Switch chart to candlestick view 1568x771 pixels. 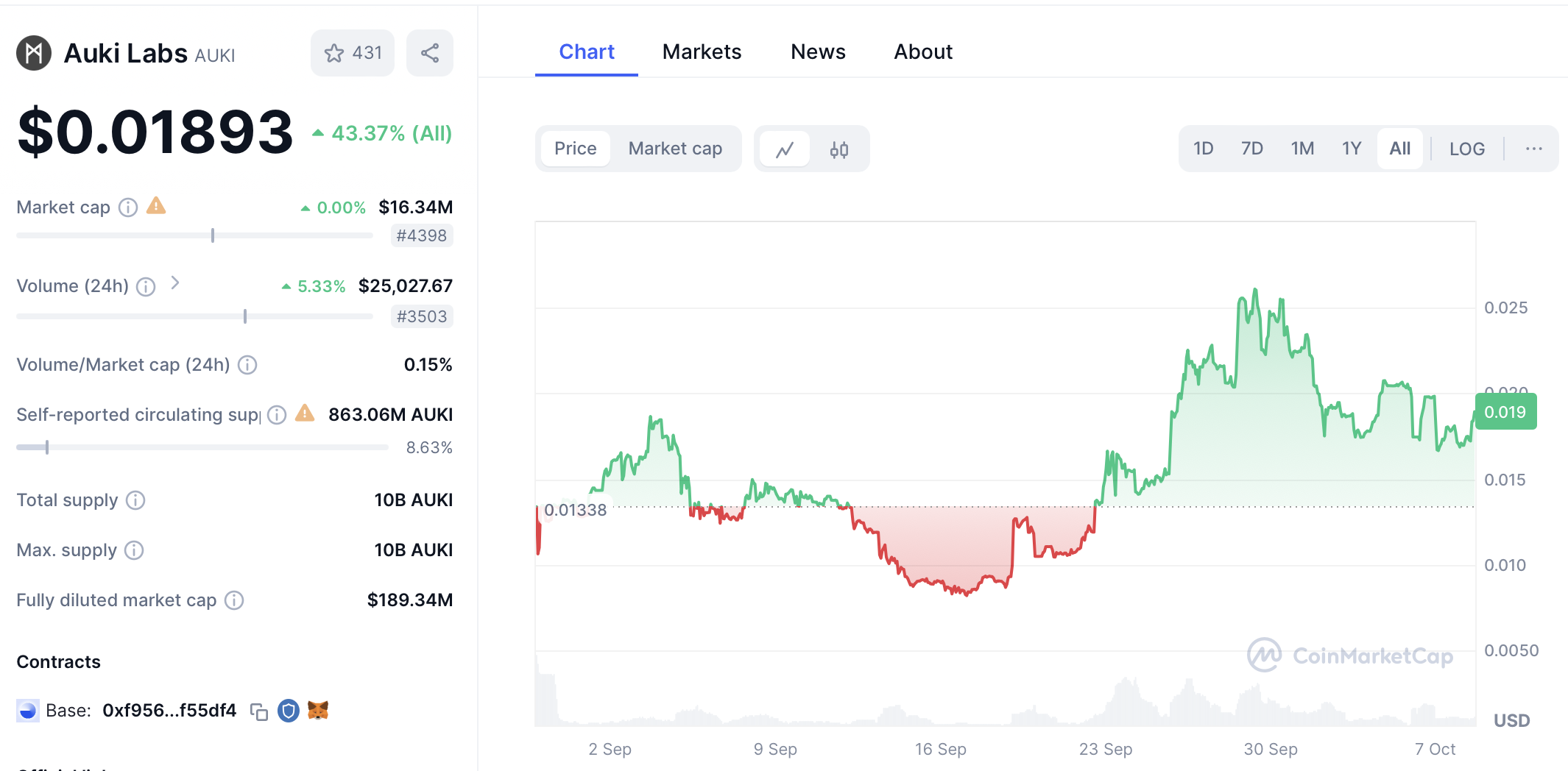[839, 149]
